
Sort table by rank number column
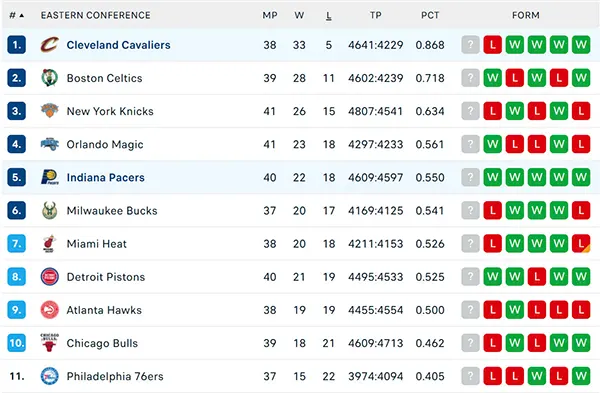pyautogui.click(x=16, y=15)
